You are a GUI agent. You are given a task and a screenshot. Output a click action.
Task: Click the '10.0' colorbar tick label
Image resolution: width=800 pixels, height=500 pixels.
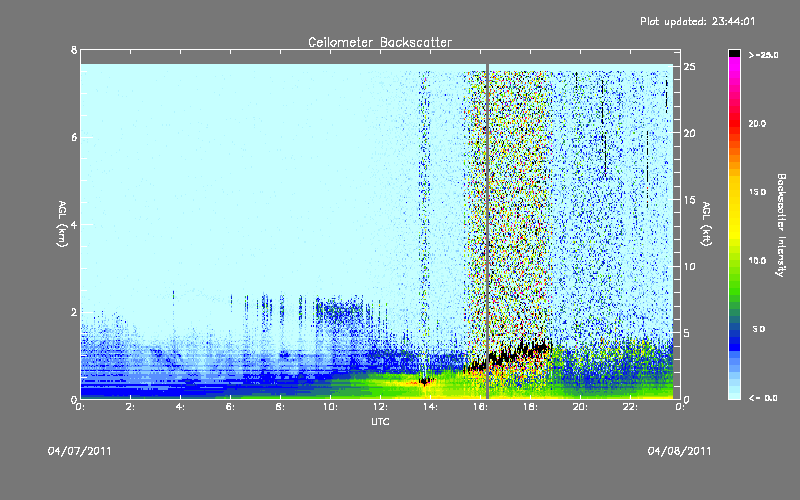tap(757, 261)
